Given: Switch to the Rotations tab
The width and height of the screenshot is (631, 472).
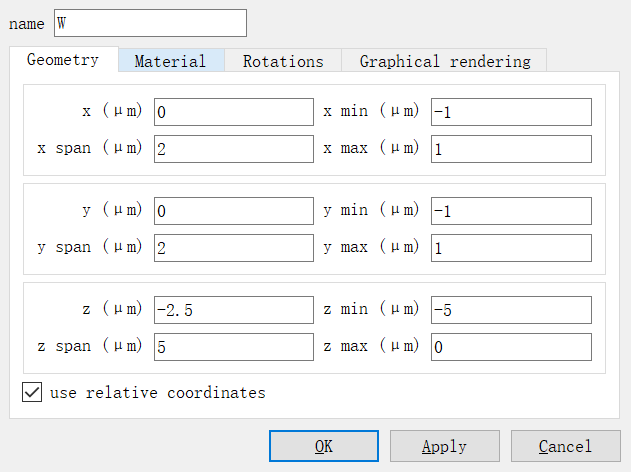Looking at the screenshot, I should pyautogui.click(x=283, y=61).
